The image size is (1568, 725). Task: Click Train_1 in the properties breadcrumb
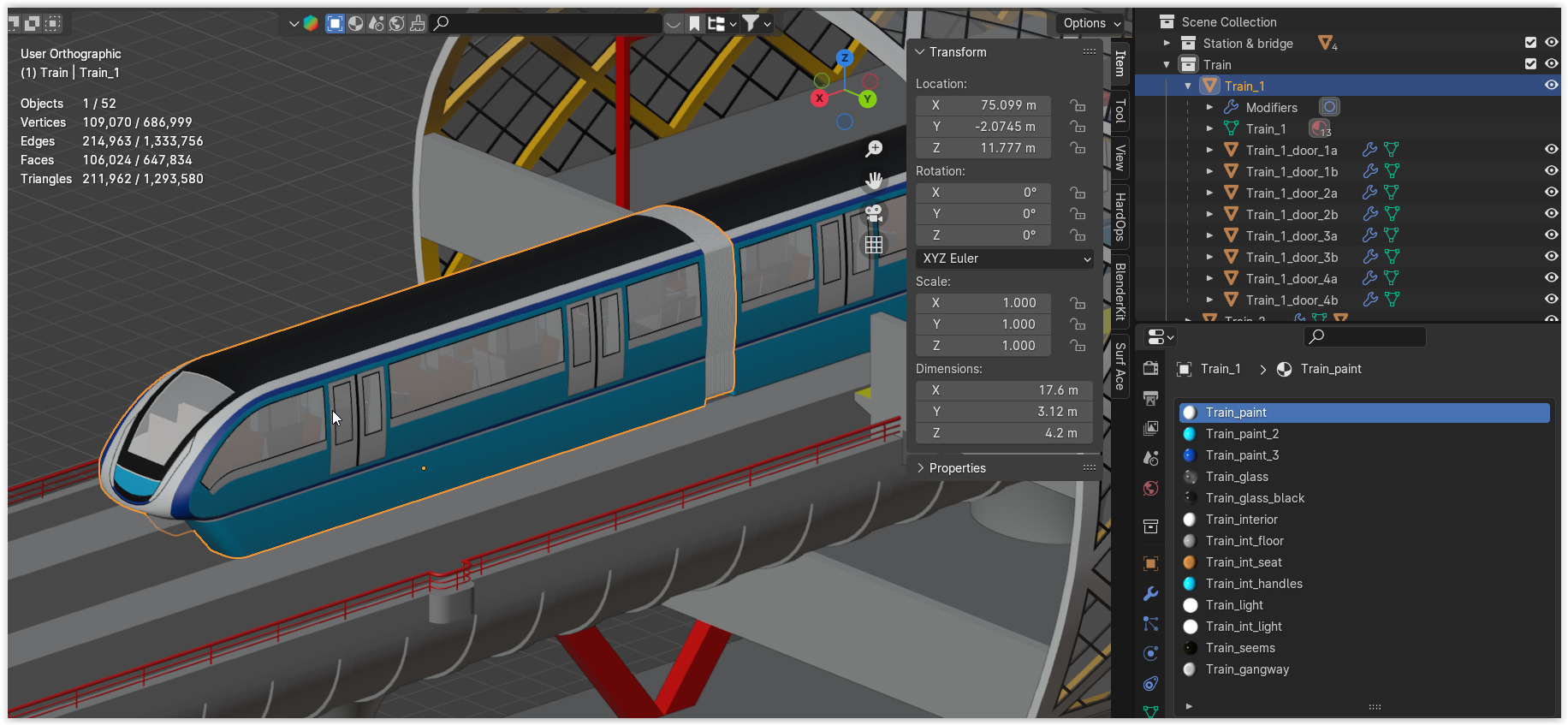point(1220,369)
